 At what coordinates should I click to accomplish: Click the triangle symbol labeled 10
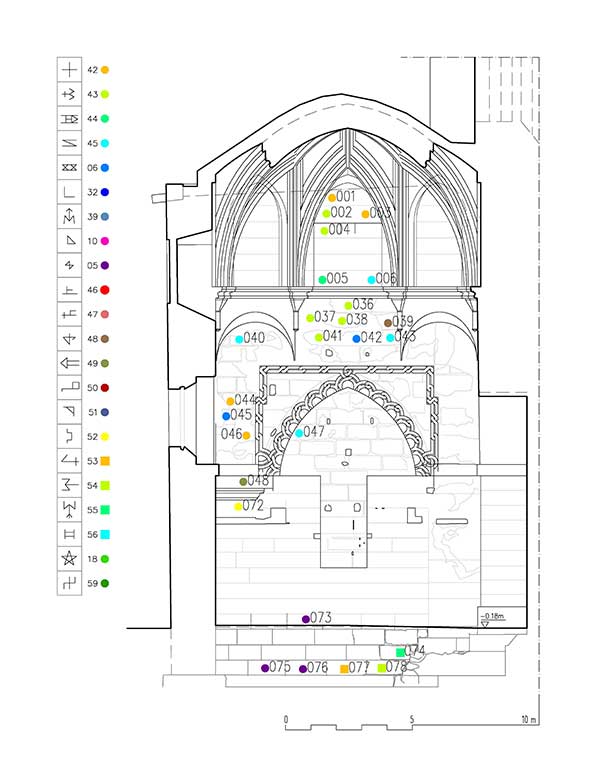tap(70, 241)
